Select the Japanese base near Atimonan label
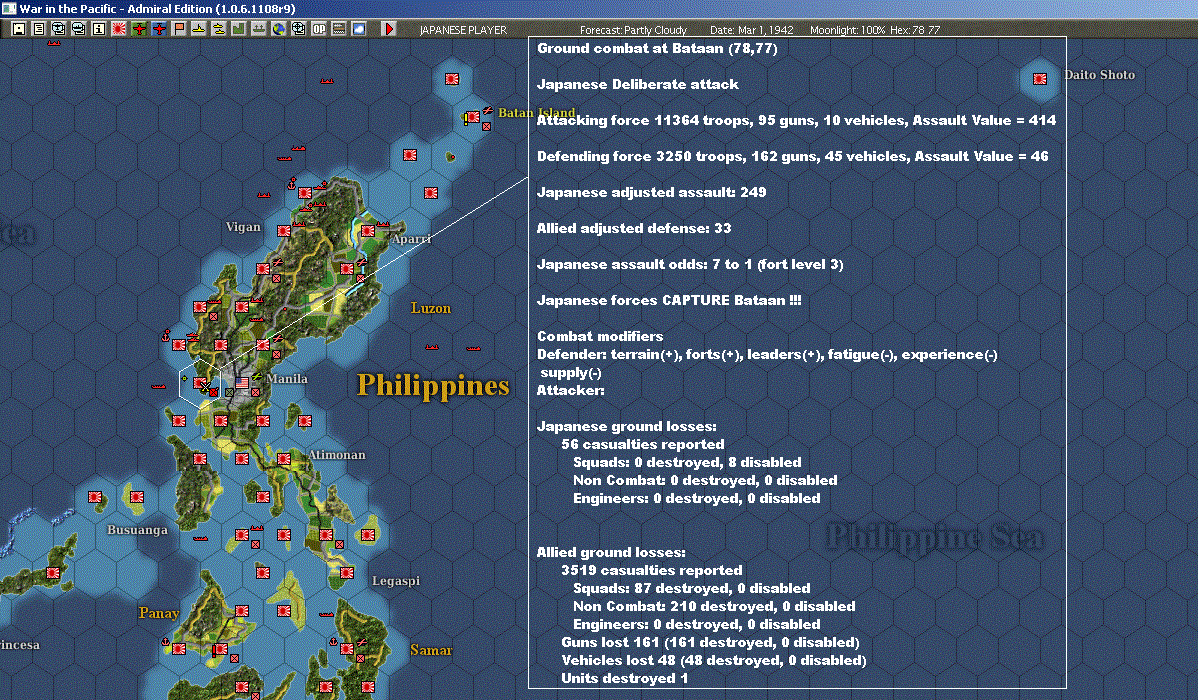This screenshot has width=1198, height=700. coord(284,459)
